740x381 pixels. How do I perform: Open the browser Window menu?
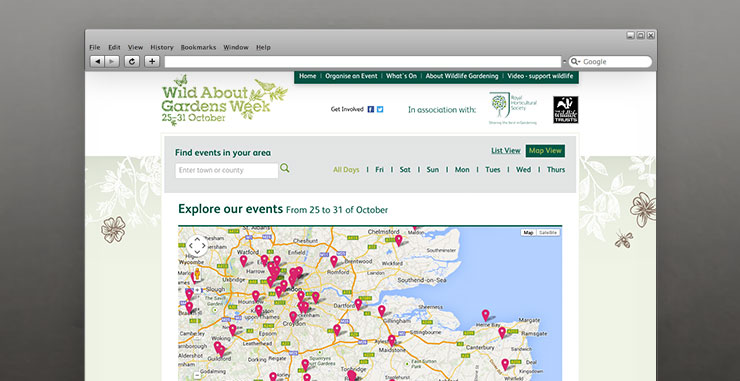236,47
